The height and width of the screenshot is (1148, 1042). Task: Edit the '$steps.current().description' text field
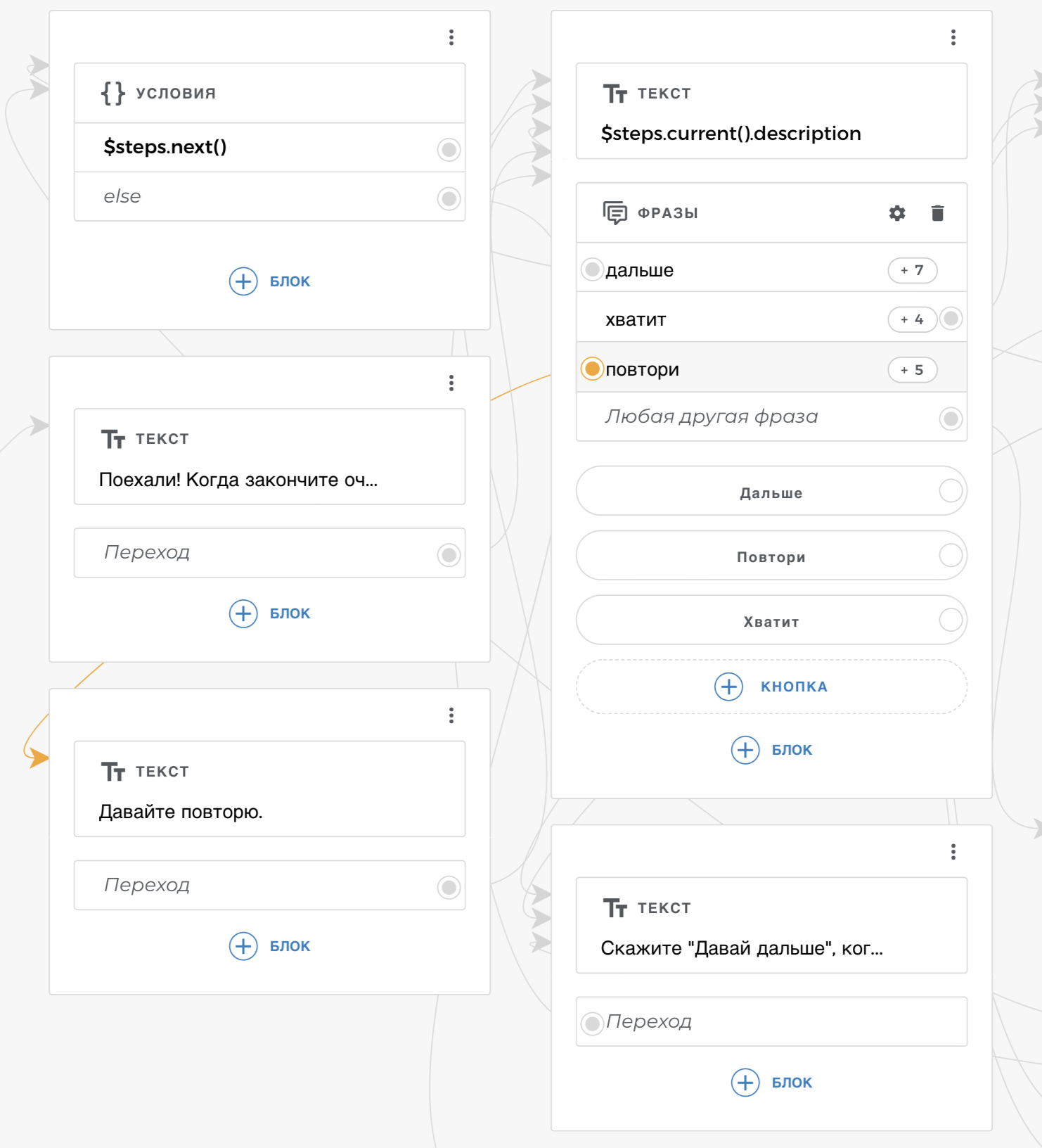coord(731,134)
